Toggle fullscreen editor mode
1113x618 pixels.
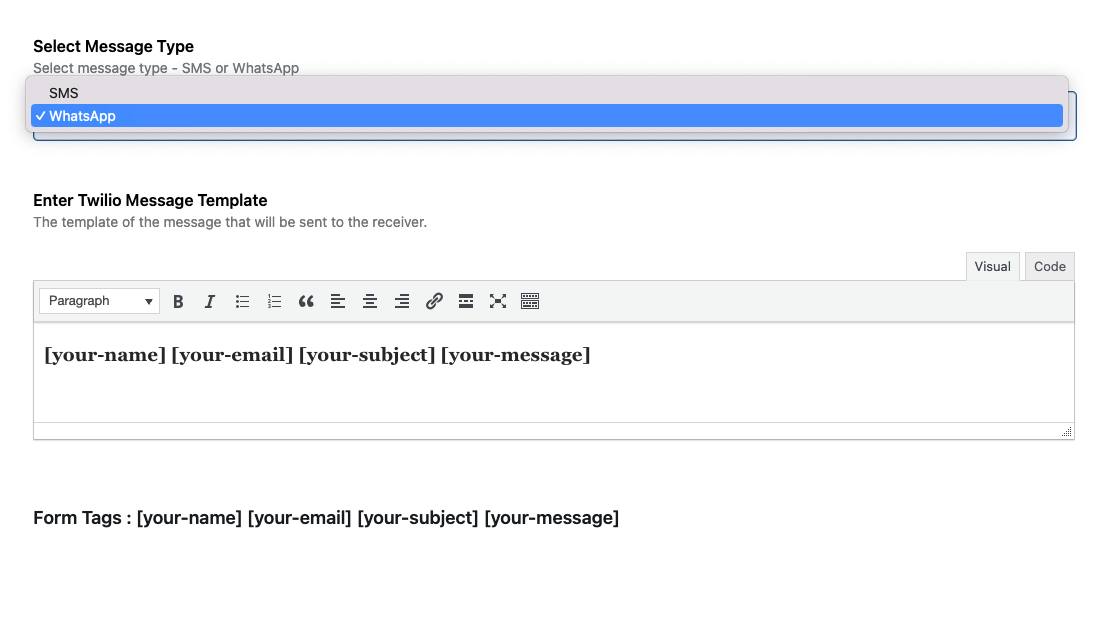click(x=498, y=302)
